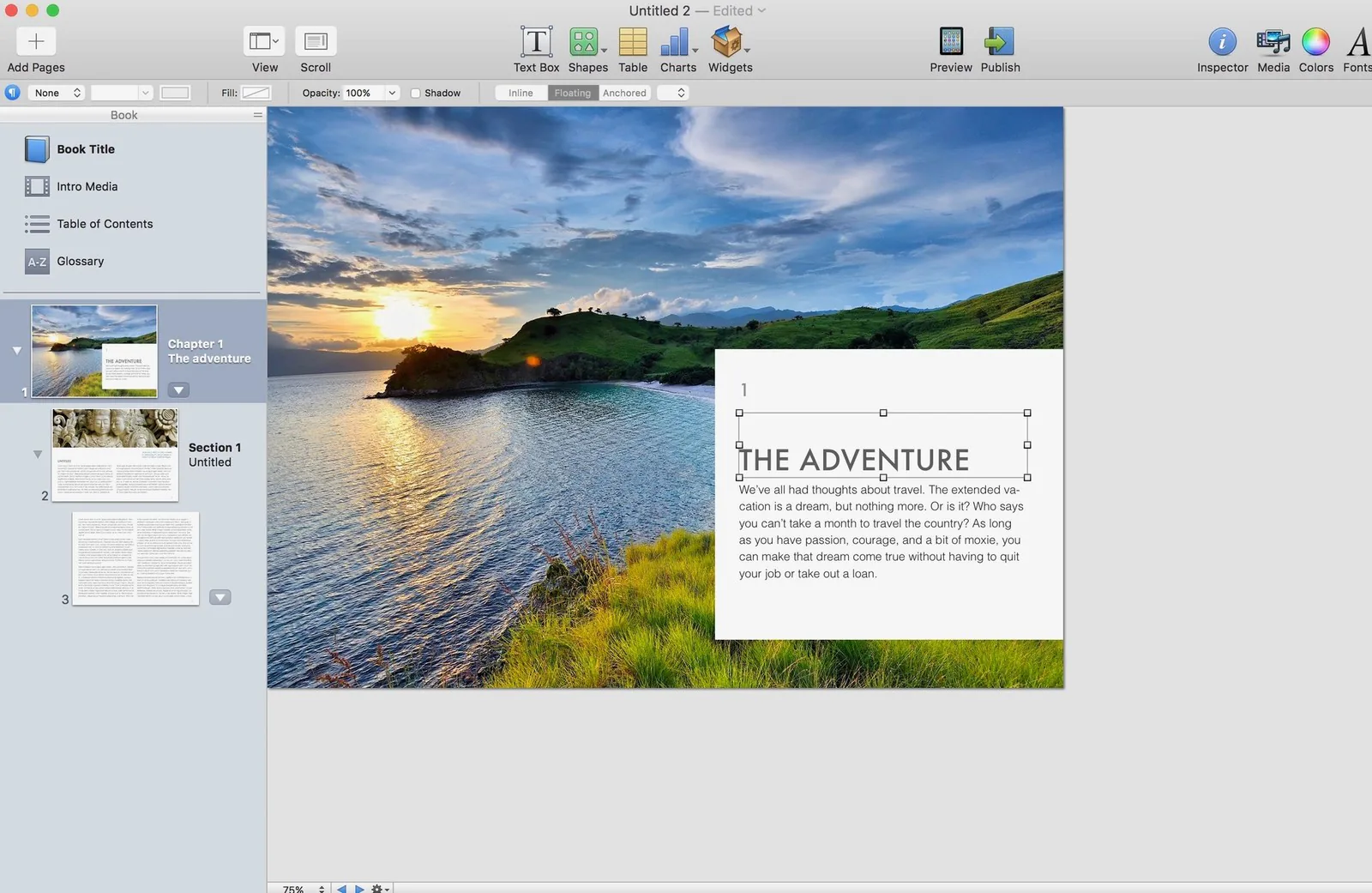Click THE ADVENTURE title text box
Image resolution: width=1372 pixels, height=893 pixels.
click(882, 445)
